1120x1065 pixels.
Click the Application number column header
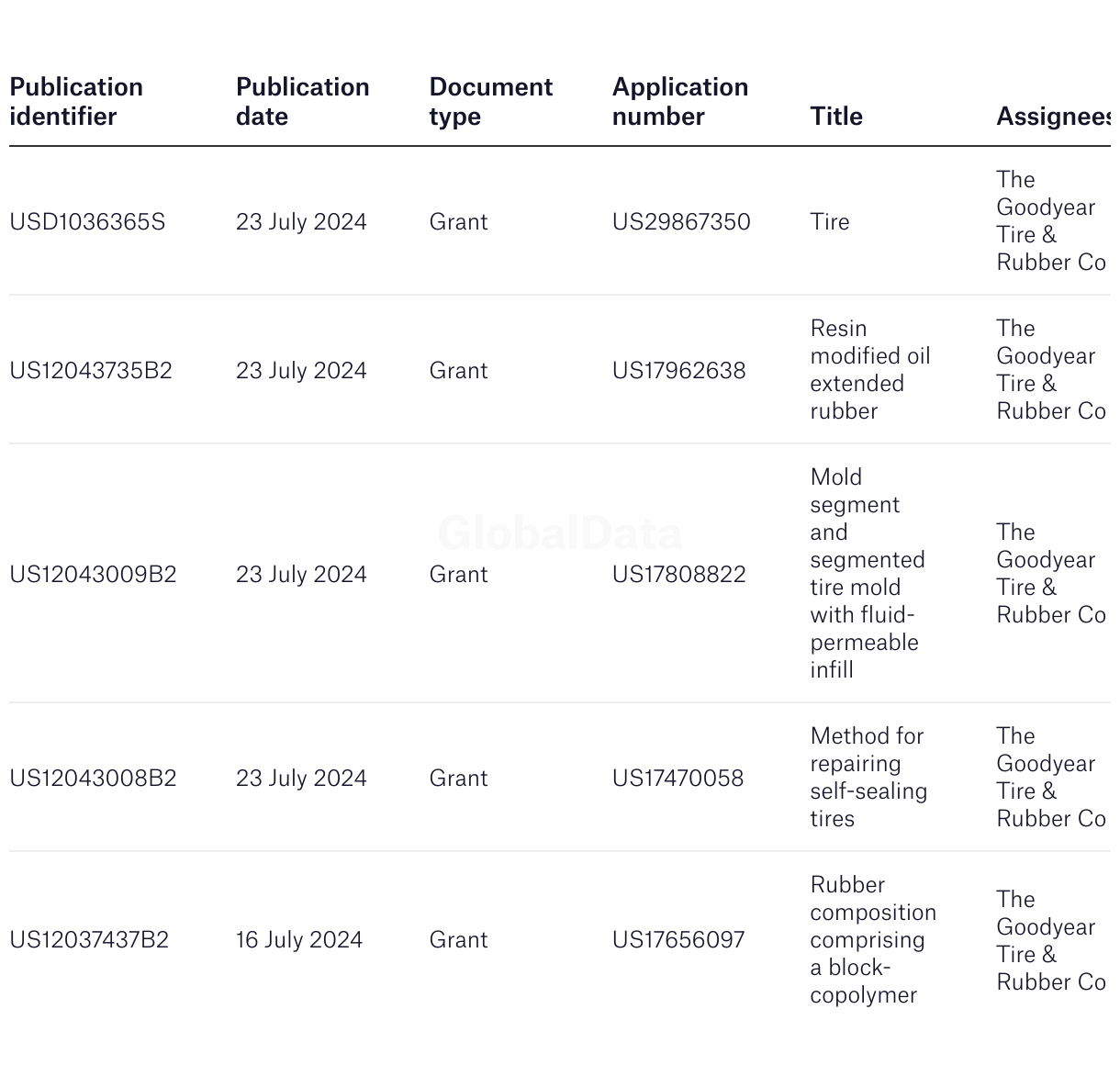pyautogui.click(x=679, y=102)
